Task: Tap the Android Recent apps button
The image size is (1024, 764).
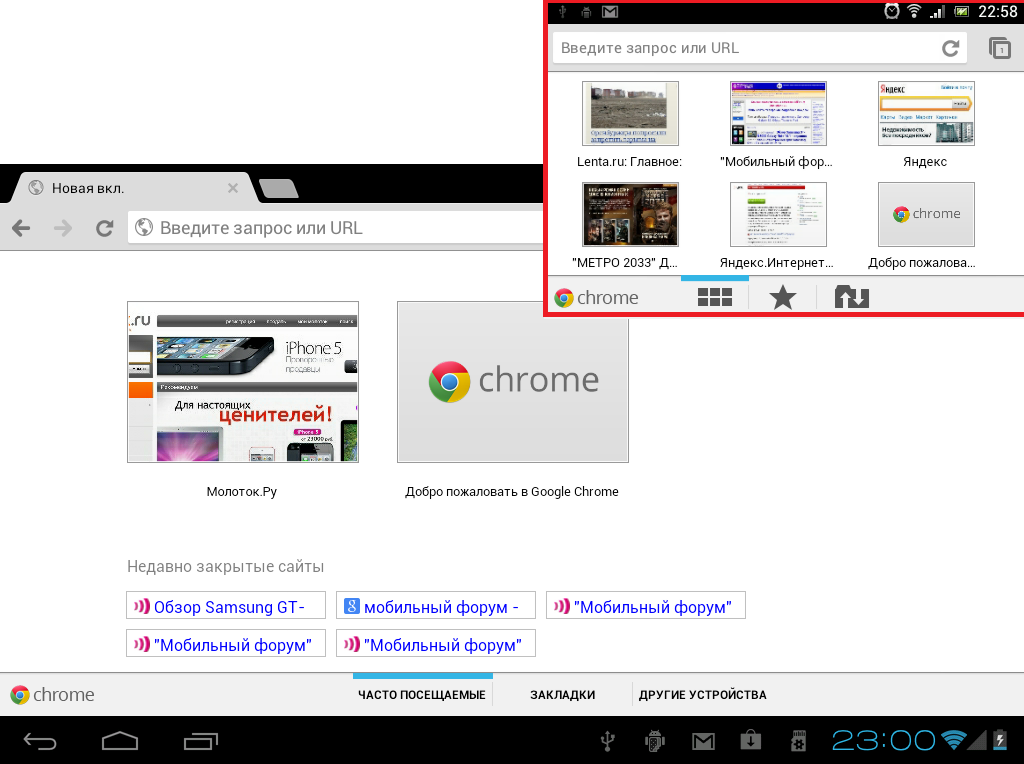Action: click(200, 741)
